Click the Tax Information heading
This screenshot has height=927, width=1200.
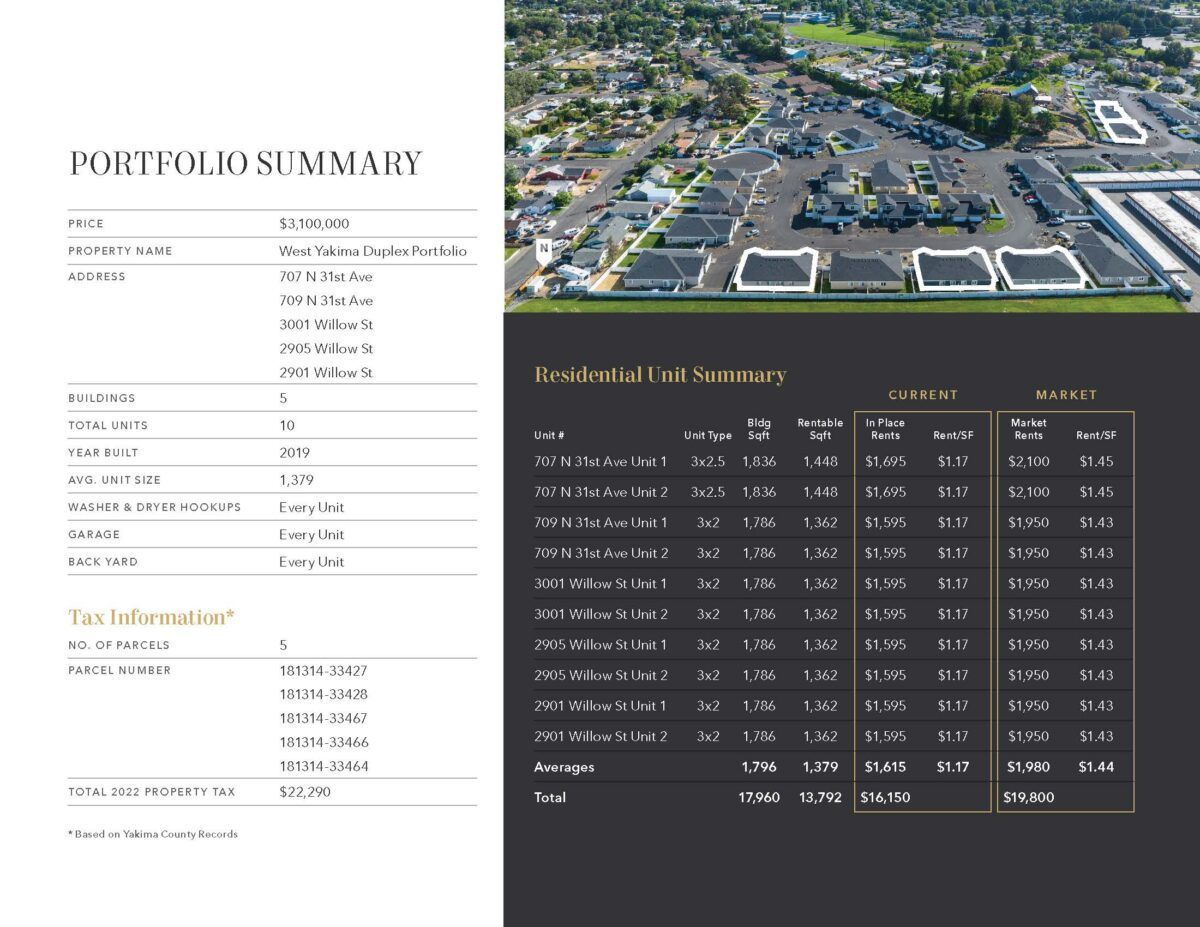[x=151, y=617]
